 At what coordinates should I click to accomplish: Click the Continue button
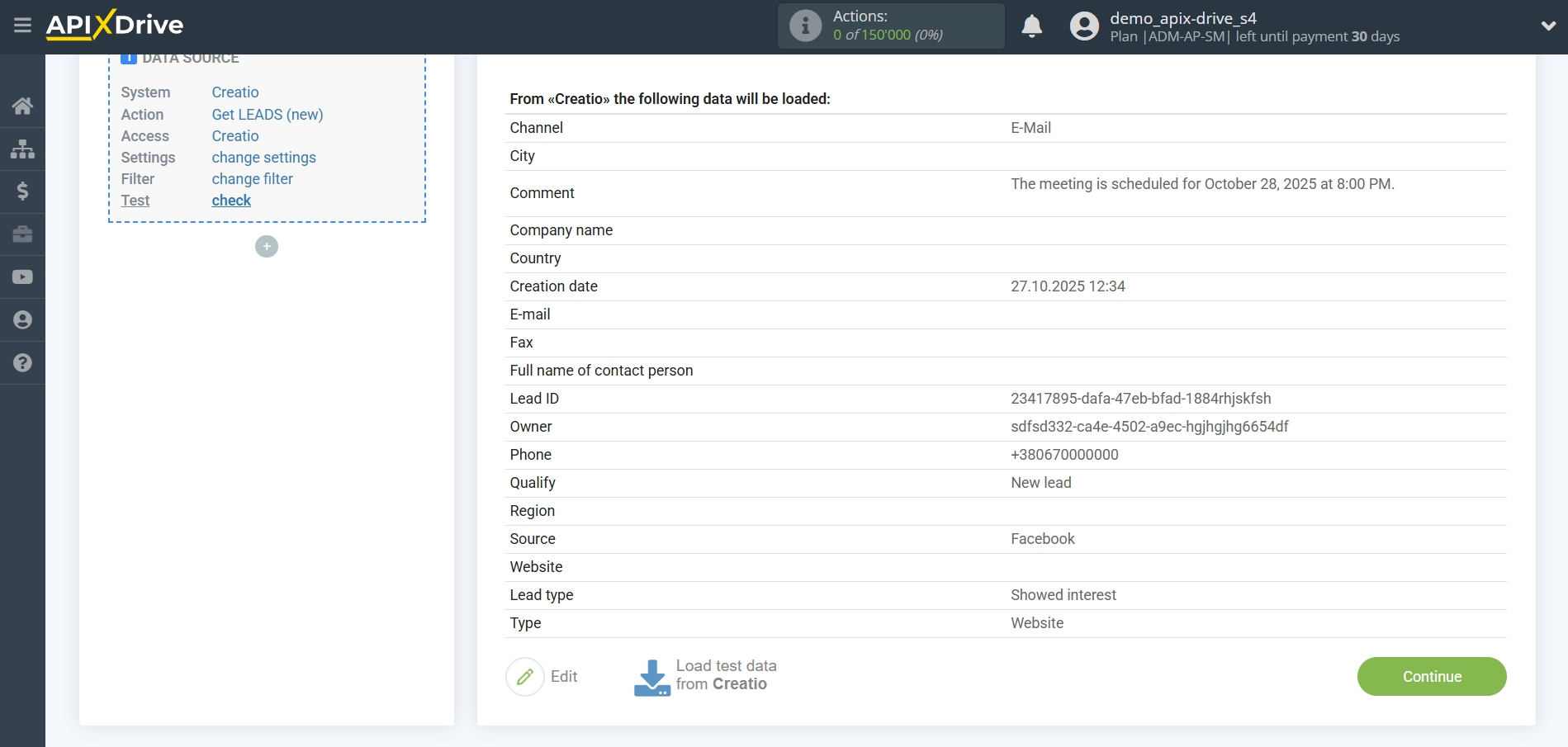click(x=1432, y=676)
